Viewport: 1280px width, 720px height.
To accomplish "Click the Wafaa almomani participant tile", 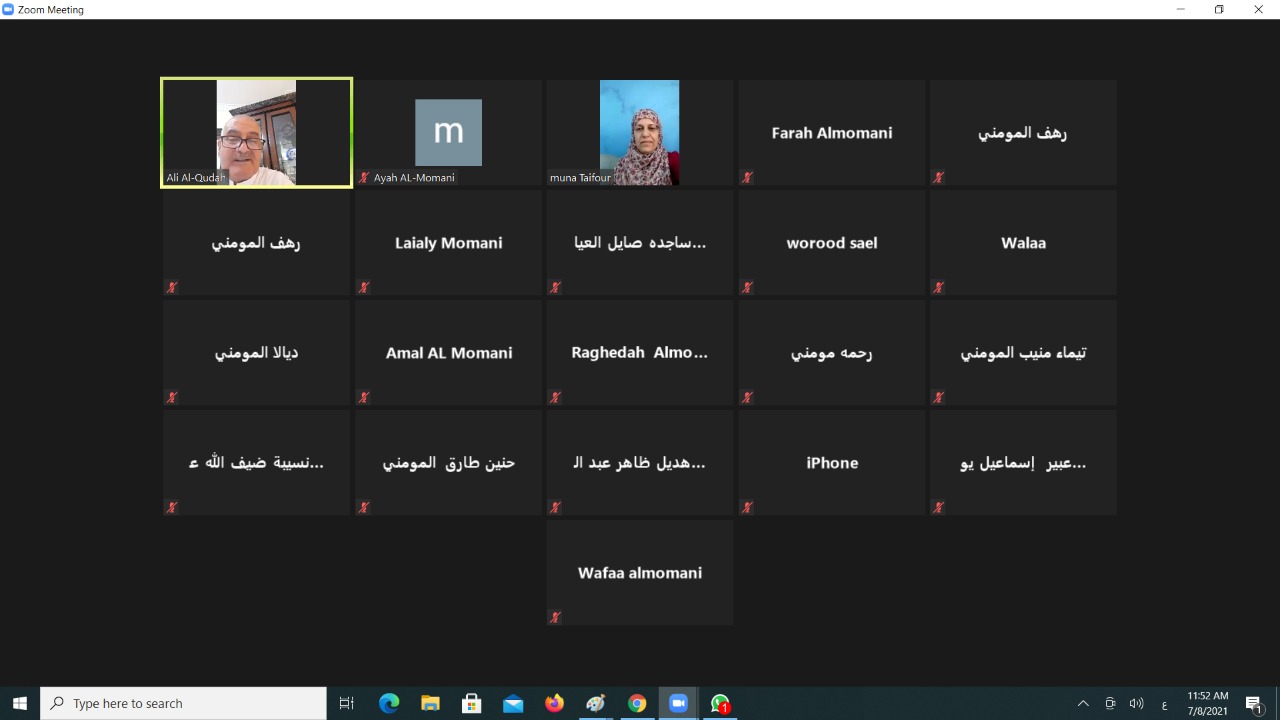I will (639, 573).
